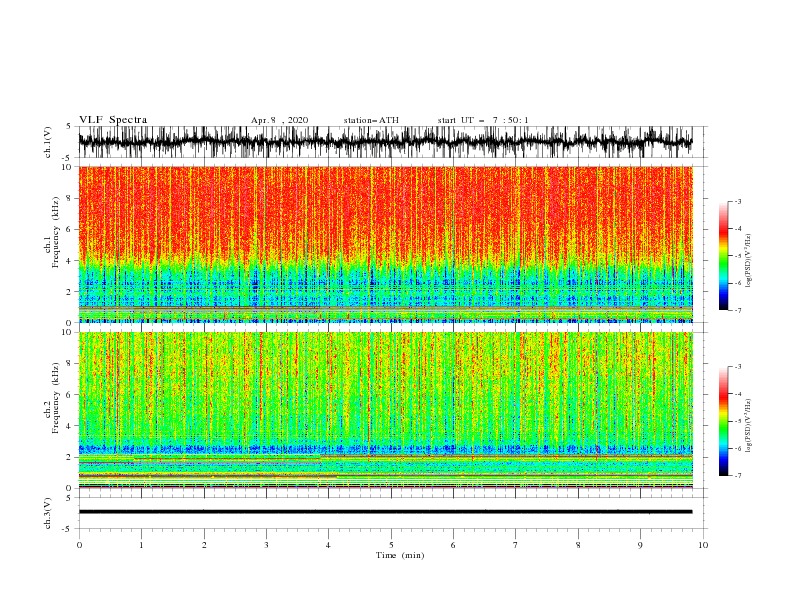The image size is (792, 612).
Task: Click the ch.1 voltage waveform trace
Action: [385, 142]
